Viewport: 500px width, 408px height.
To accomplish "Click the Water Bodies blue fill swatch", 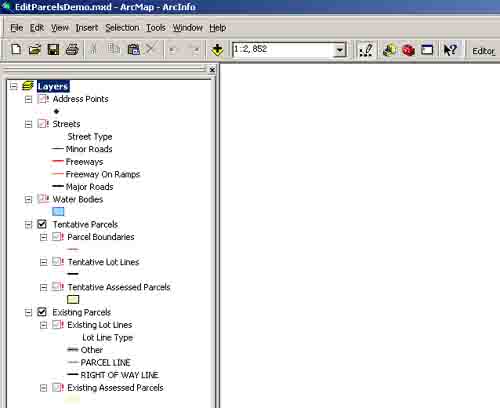I will (58, 211).
